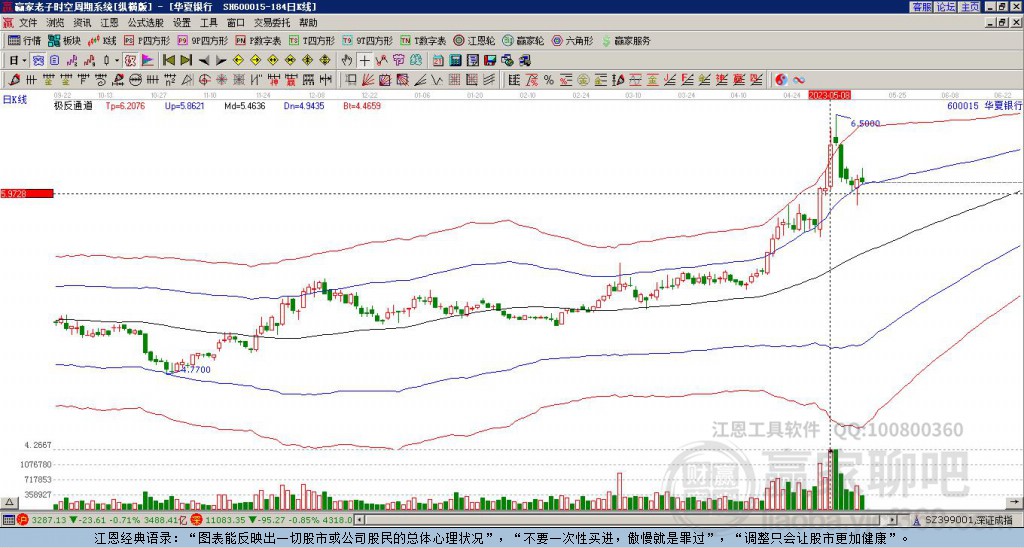This screenshot has width=1024, height=548.
Task: Expand the volume panel up-triangle button
Action: (8, 502)
